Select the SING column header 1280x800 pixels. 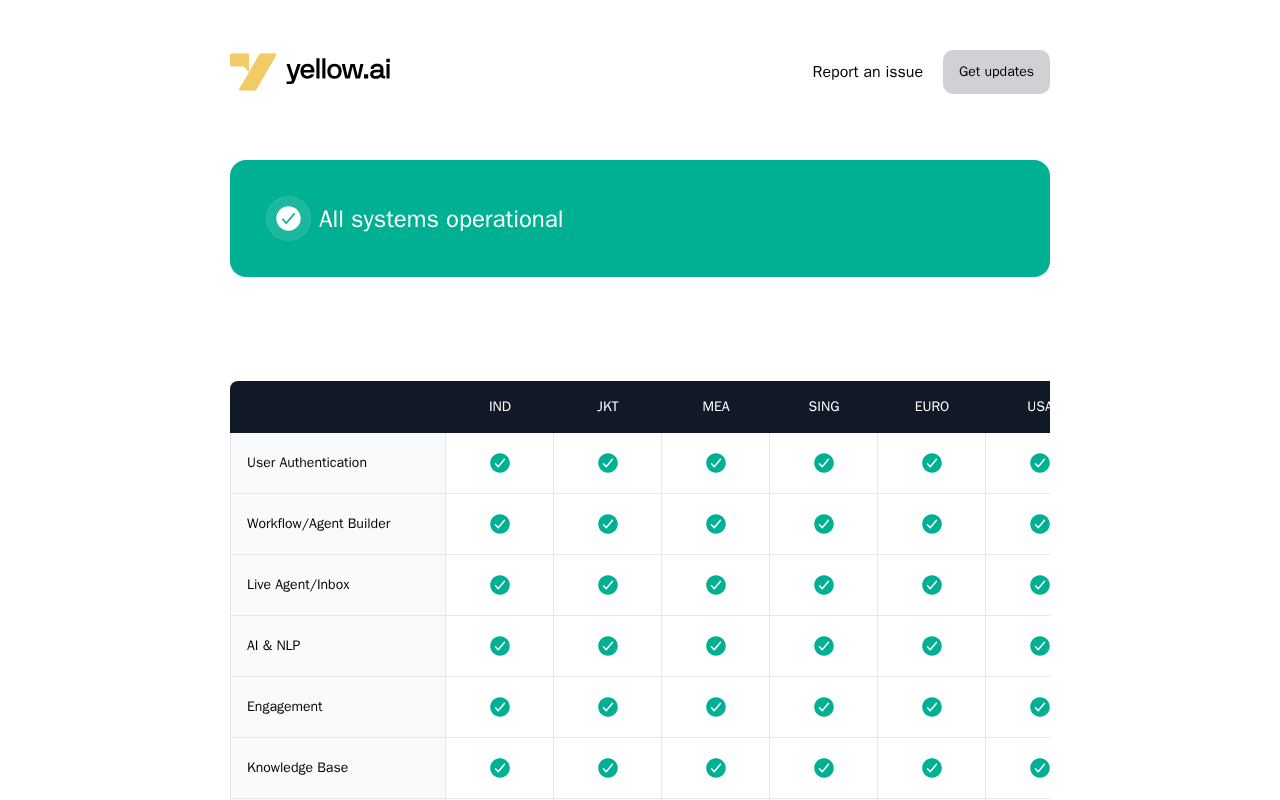click(824, 407)
